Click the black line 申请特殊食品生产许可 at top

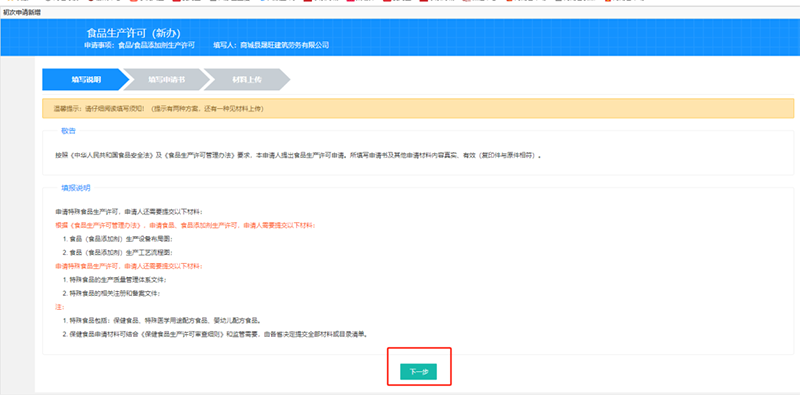(129, 211)
